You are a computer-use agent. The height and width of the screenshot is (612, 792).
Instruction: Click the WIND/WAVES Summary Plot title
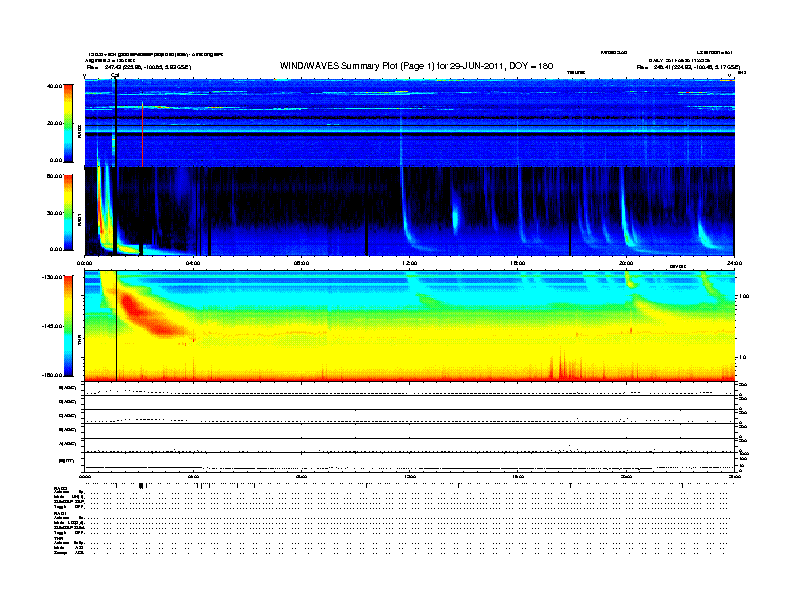click(416, 66)
